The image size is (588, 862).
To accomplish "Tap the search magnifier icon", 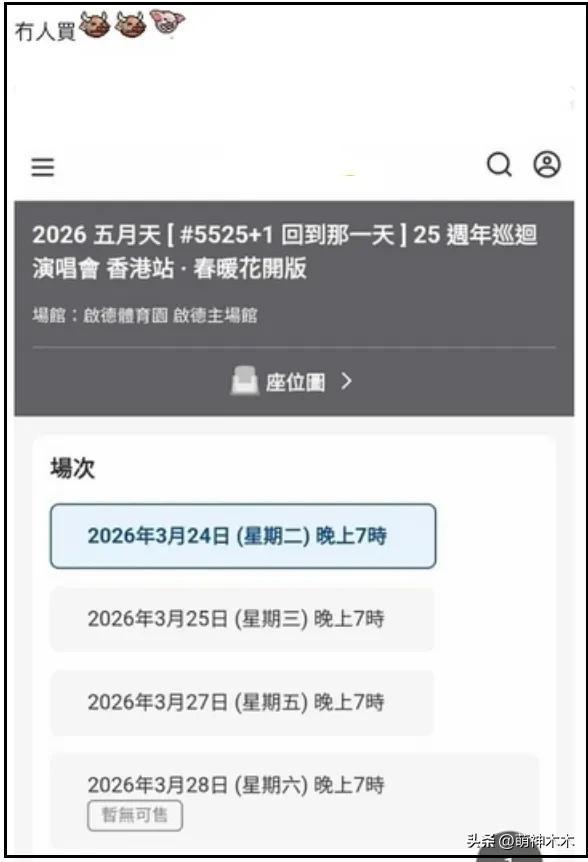I will (500, 164).
